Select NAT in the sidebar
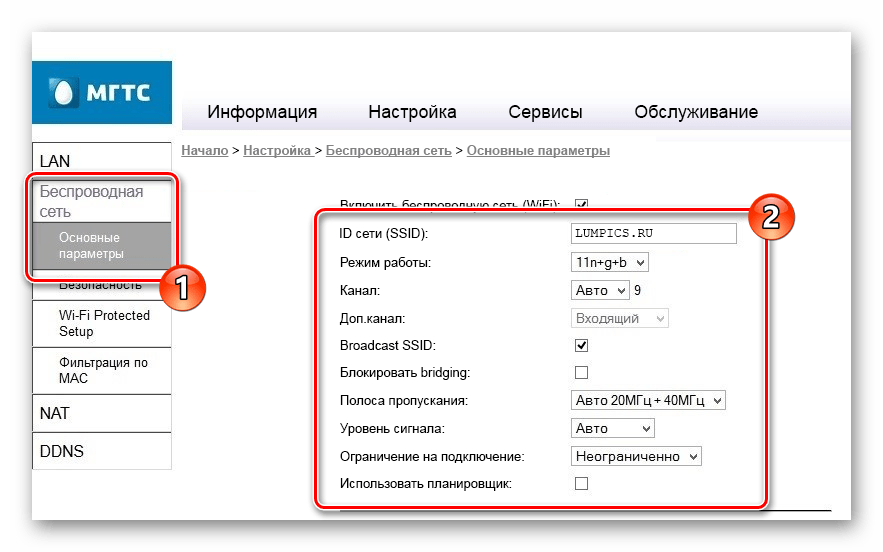The width and height of the screenshot is (883, 552). pyautogui.click(x=102, y=413)
